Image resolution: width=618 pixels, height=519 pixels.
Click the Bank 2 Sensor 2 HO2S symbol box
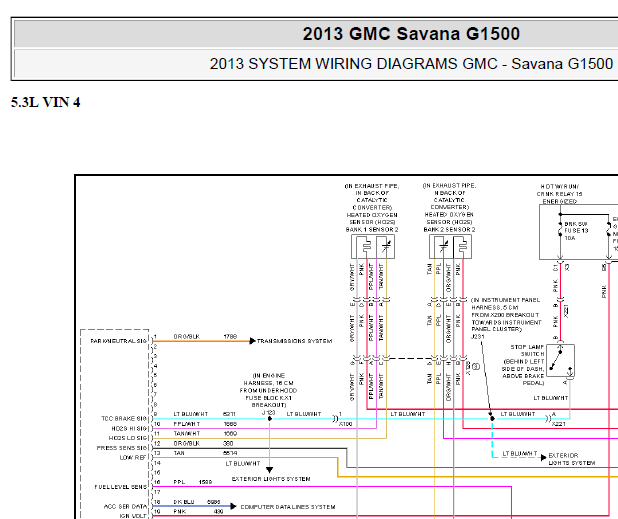click(450, 247)
